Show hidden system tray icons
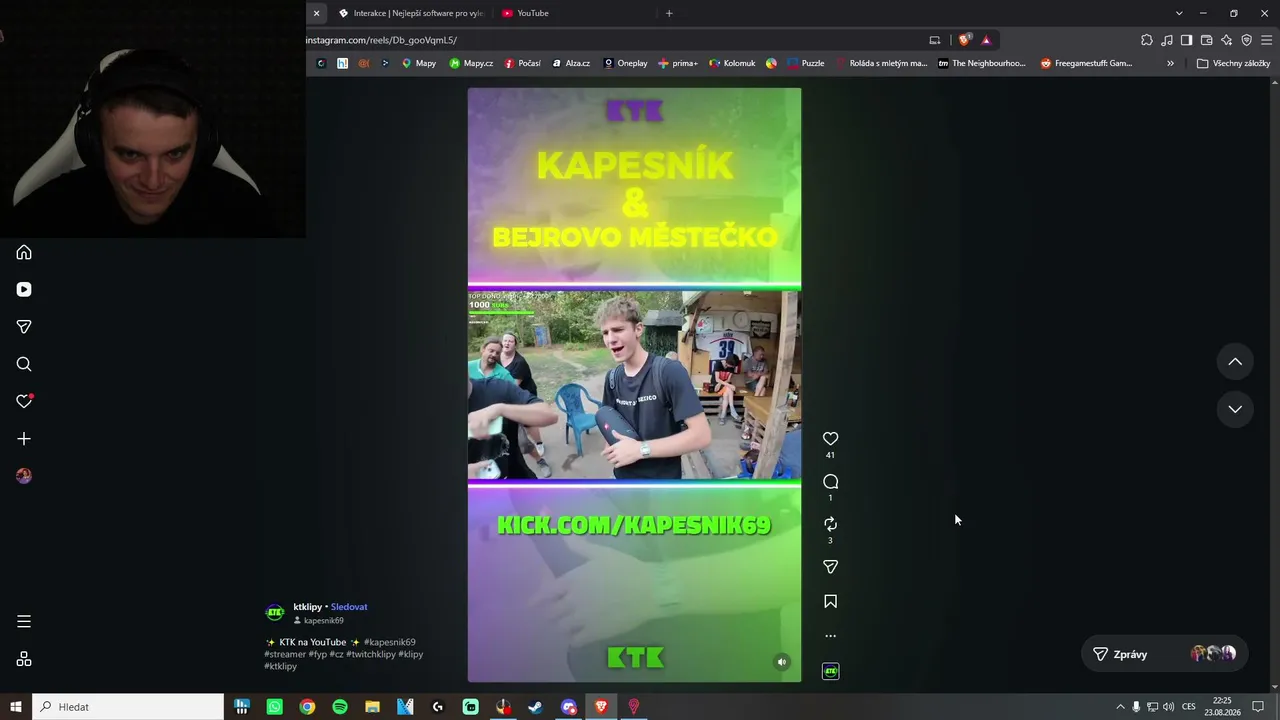1280x720 pixels. [x=1120, y=707]
